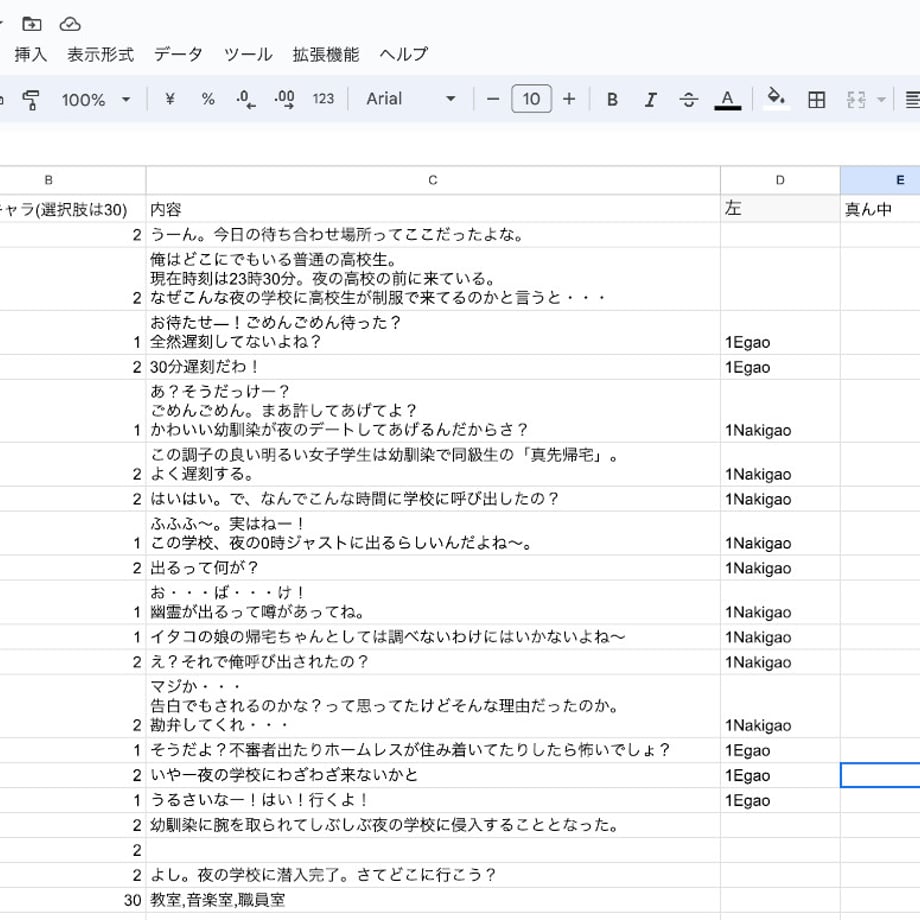The image size is (920, 920).
Task: Click cell with うるさいなー！はい！行くよ！
Action: click(x=433, y=800)
